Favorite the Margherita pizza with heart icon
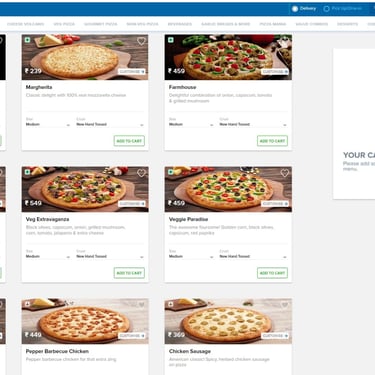 click(x=141, y=41)
